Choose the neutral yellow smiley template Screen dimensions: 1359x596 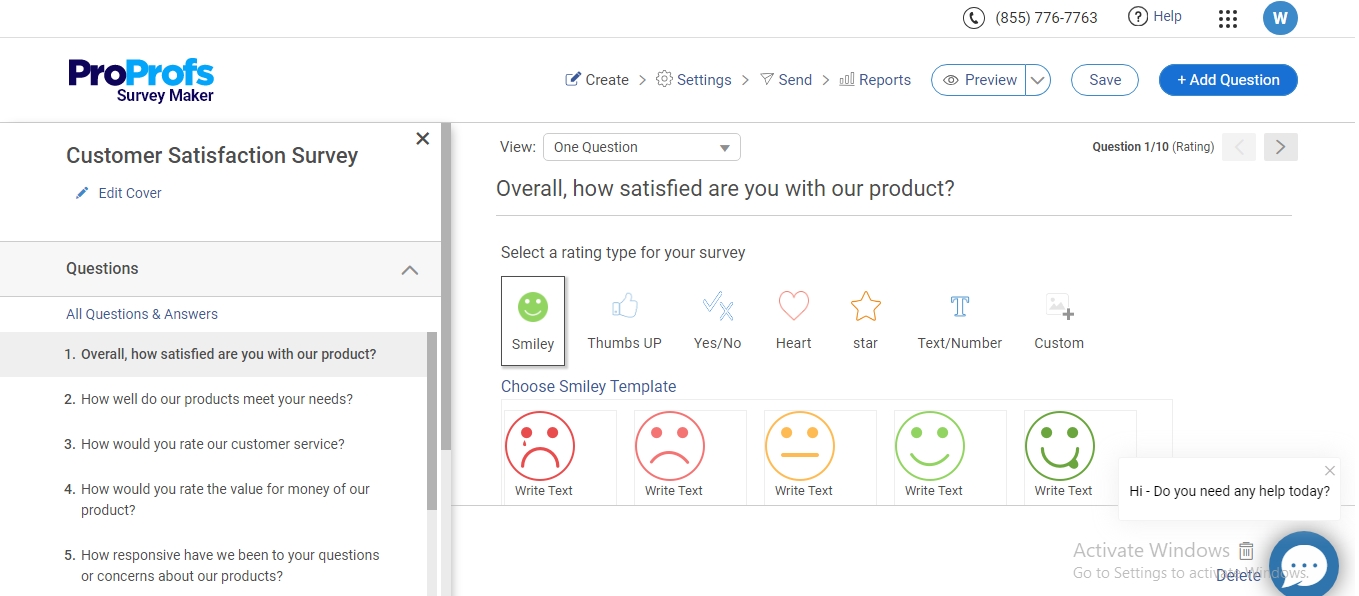point(800,445)
